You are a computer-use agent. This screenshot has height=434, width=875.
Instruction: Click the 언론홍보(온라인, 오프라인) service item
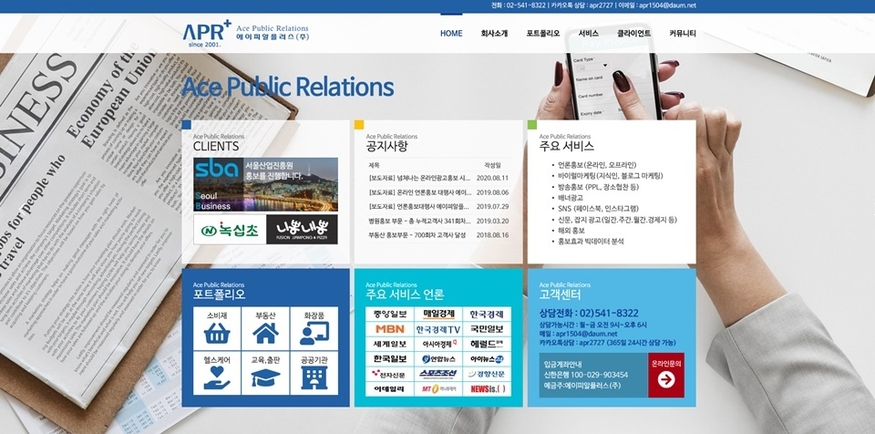(597, 165)
